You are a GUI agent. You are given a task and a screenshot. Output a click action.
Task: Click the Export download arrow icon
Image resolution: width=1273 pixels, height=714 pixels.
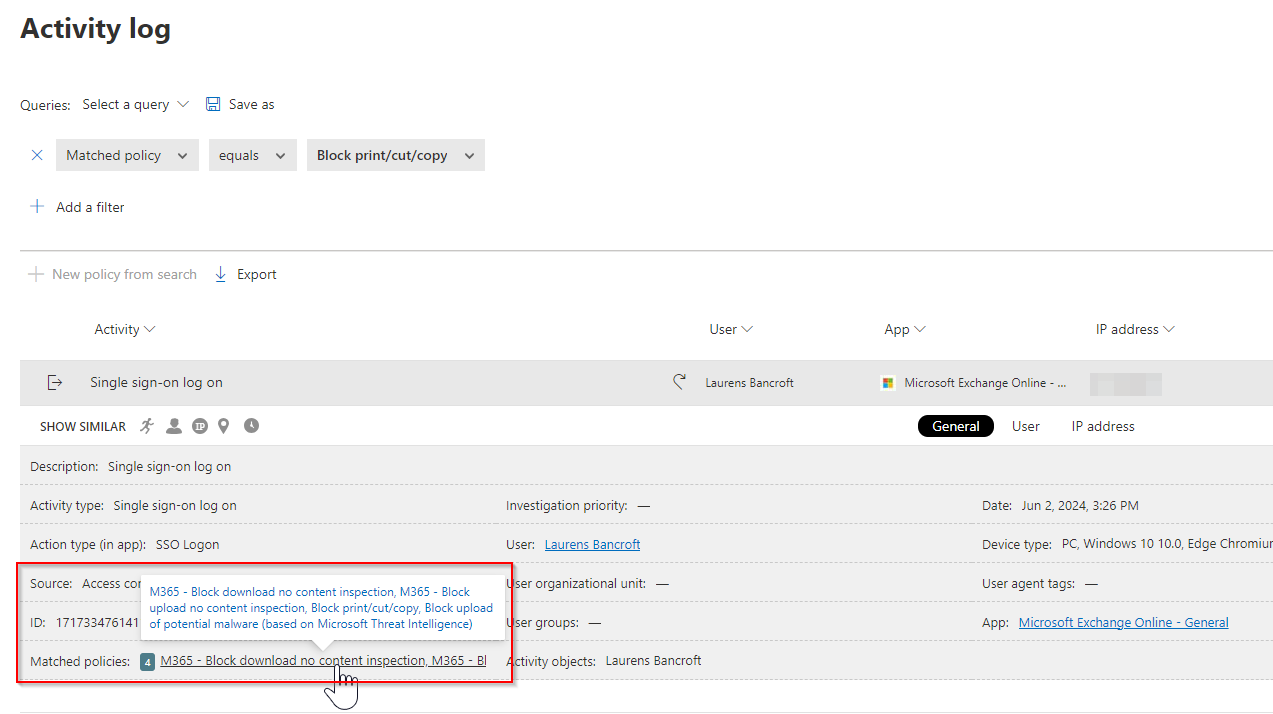click(x=221, y=274)
